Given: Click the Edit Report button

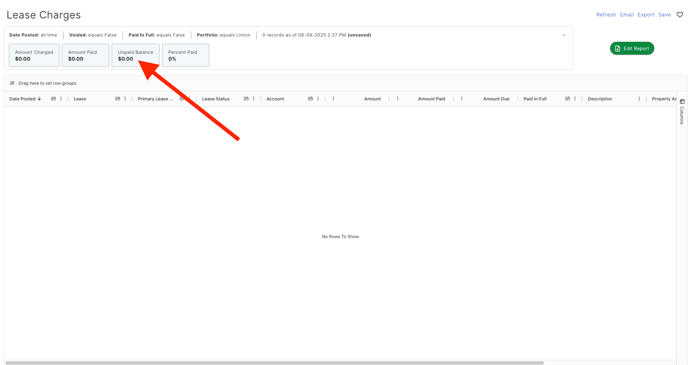Looking at the screenshot, I should [x=632, y=48].
